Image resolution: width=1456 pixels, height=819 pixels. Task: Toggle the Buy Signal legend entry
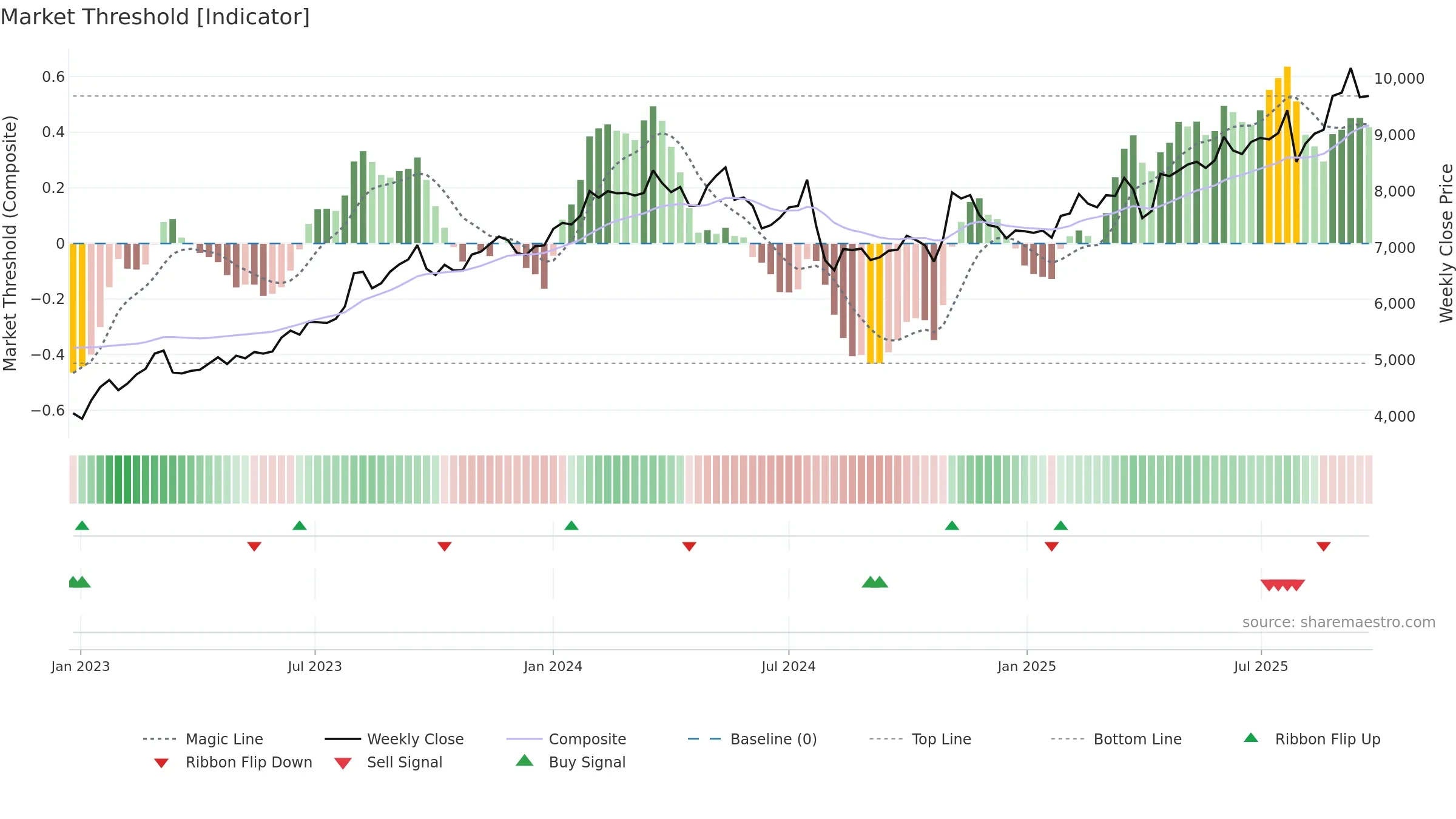(x=570, y=762)
